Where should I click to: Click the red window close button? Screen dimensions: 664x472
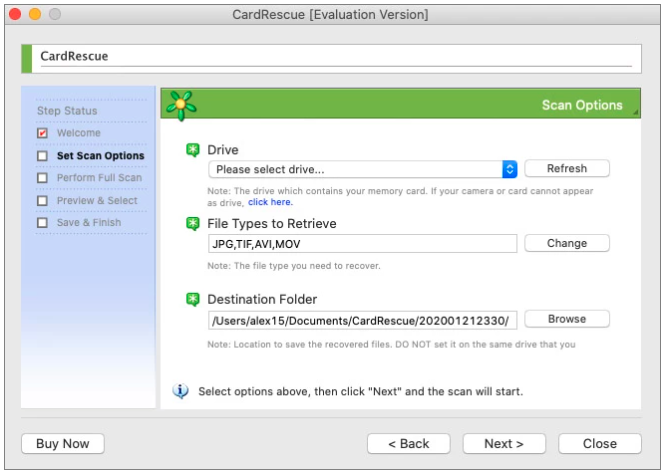pyautogui.click(x=15, y=14)
